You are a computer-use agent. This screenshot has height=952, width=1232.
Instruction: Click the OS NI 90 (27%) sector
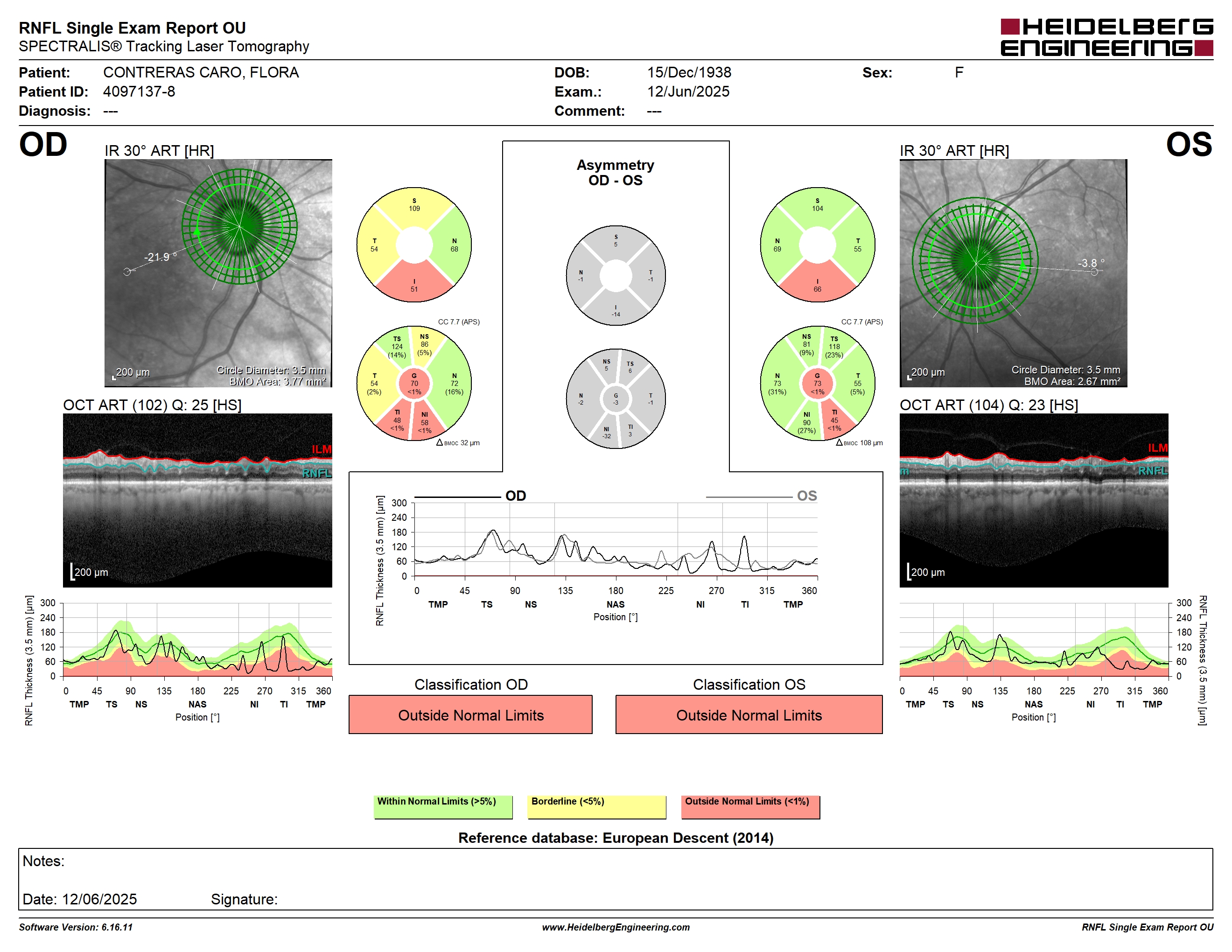[x=807, y=422]
